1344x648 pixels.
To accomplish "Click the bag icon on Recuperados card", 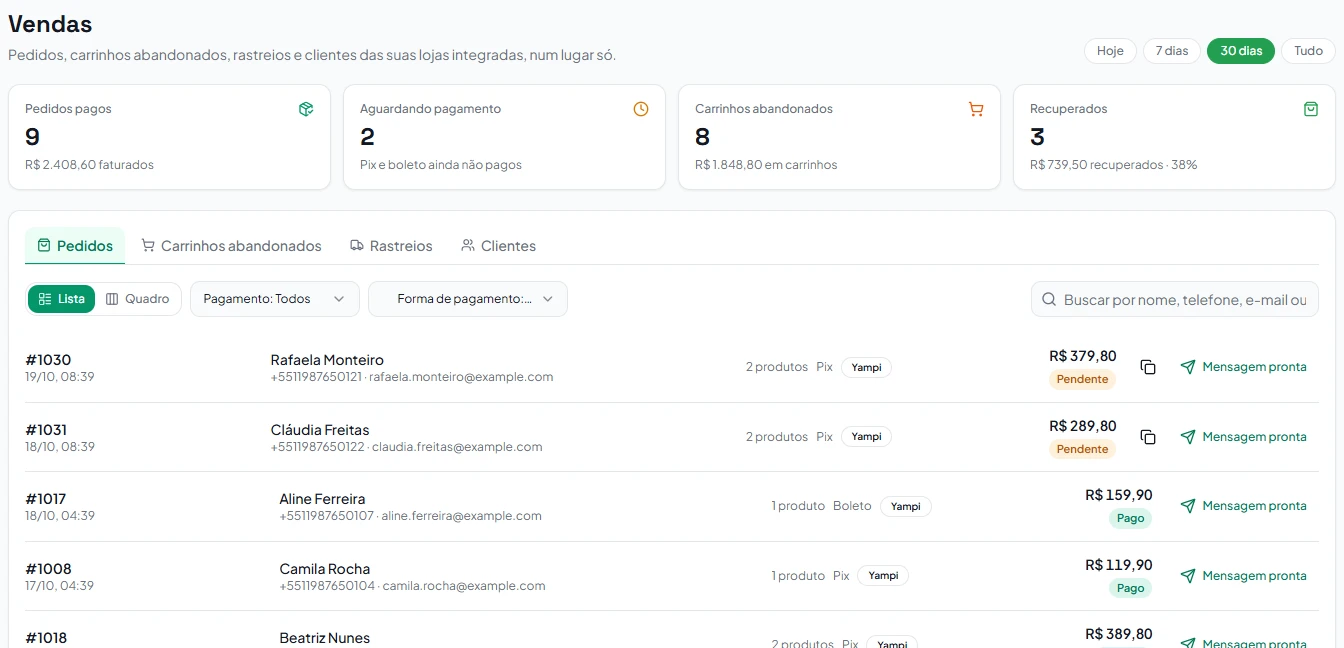I will click(1311, 109).
